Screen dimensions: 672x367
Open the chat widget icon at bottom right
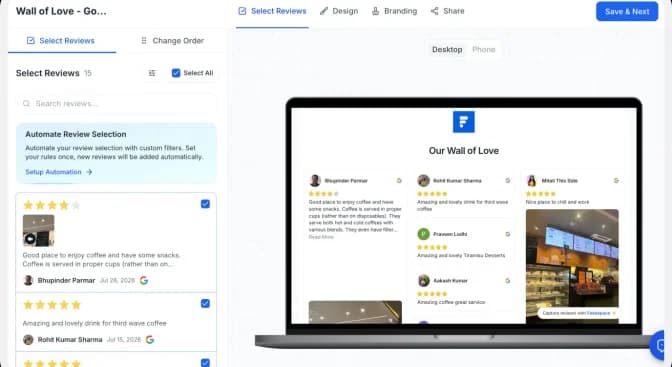click(x=662, y=345)
